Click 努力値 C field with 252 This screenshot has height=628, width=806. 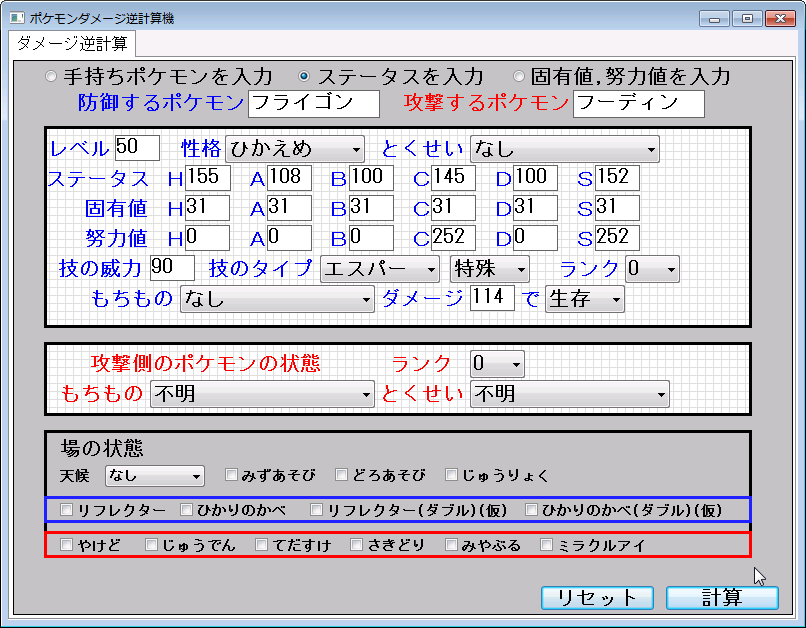[453, 238]
